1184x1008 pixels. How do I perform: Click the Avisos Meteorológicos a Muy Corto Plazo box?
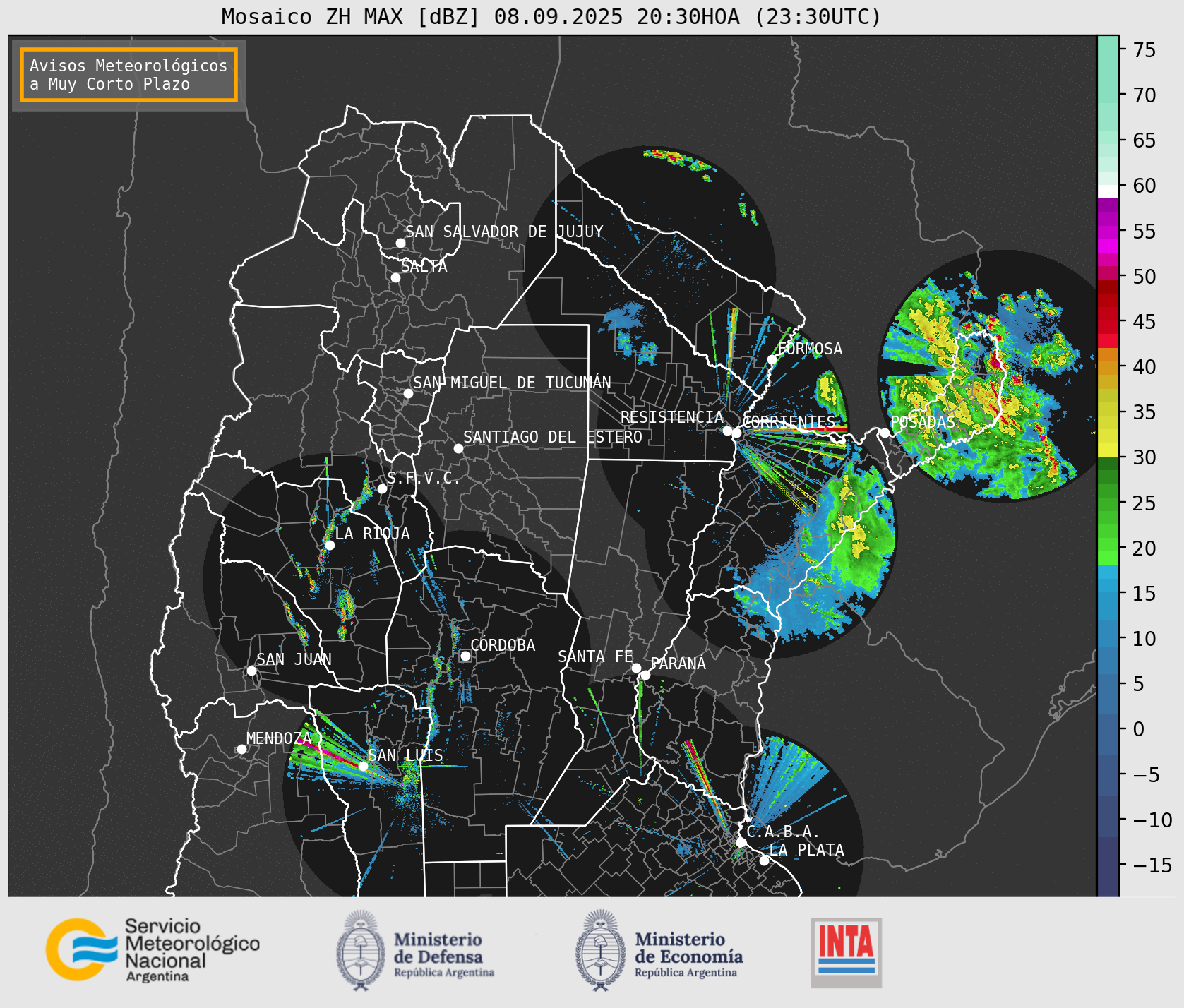128,75
